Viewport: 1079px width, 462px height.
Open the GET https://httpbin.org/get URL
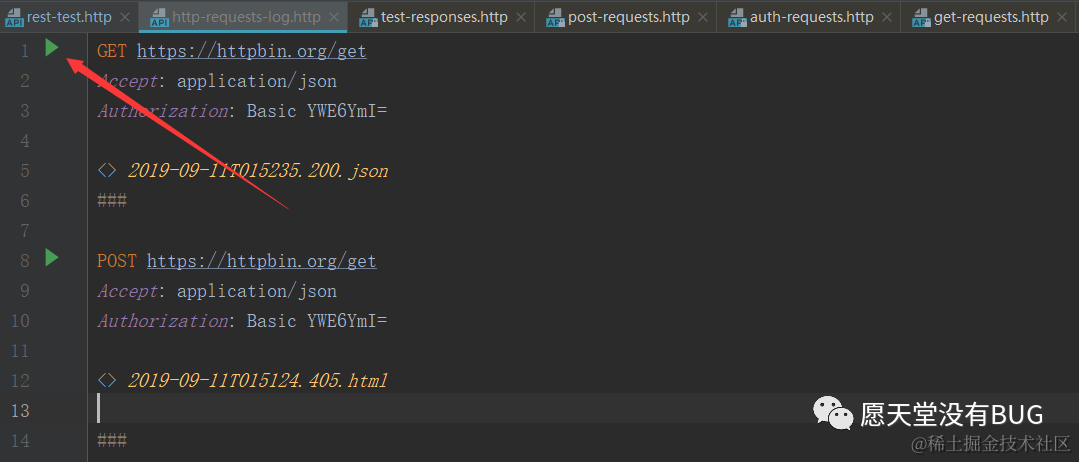251,51
